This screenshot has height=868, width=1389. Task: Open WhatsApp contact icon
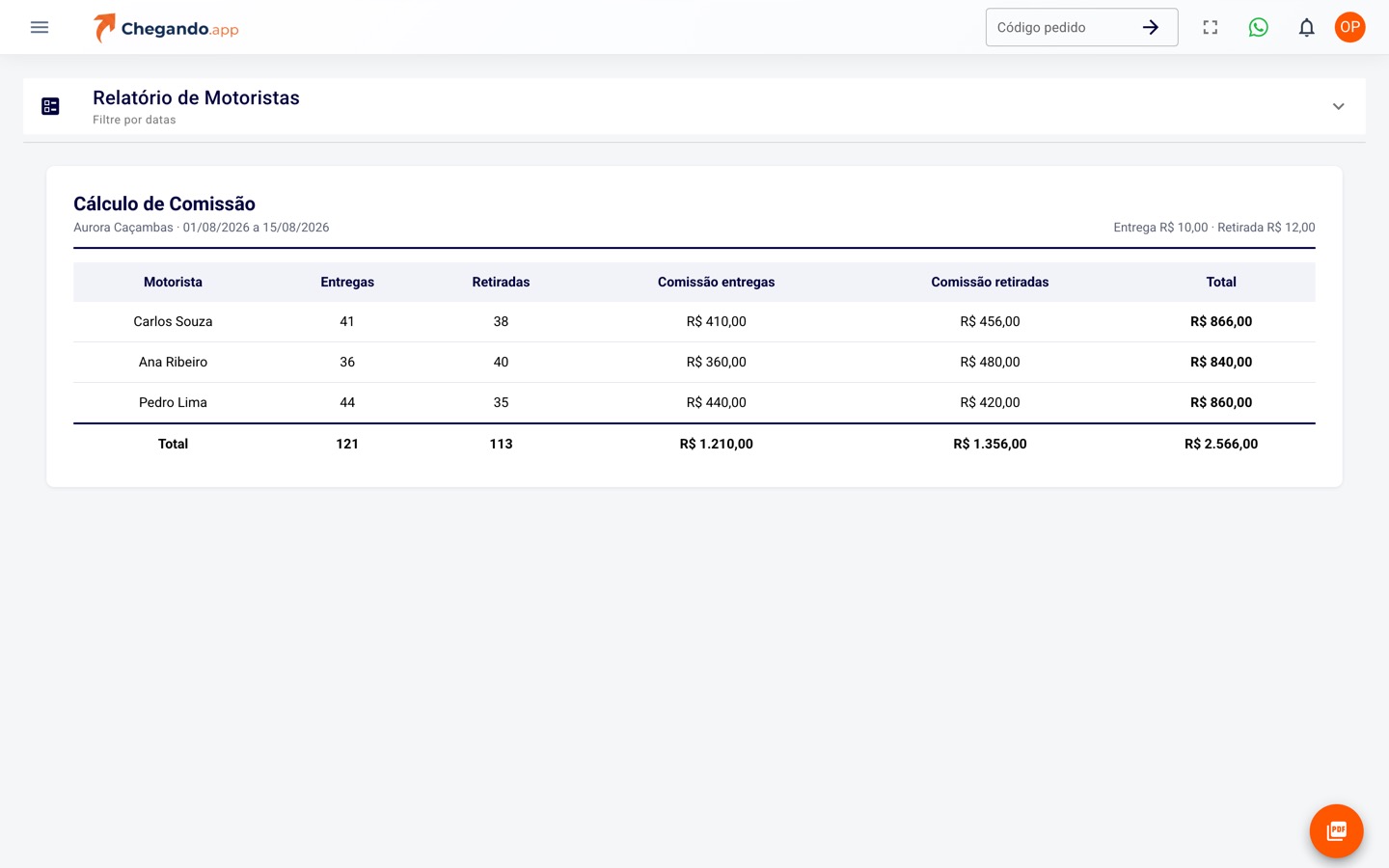point(1259,27)
